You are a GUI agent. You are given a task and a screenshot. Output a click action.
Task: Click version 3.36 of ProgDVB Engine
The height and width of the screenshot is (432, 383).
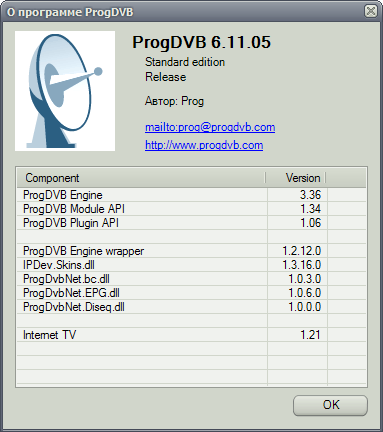[x=310, y=195]
